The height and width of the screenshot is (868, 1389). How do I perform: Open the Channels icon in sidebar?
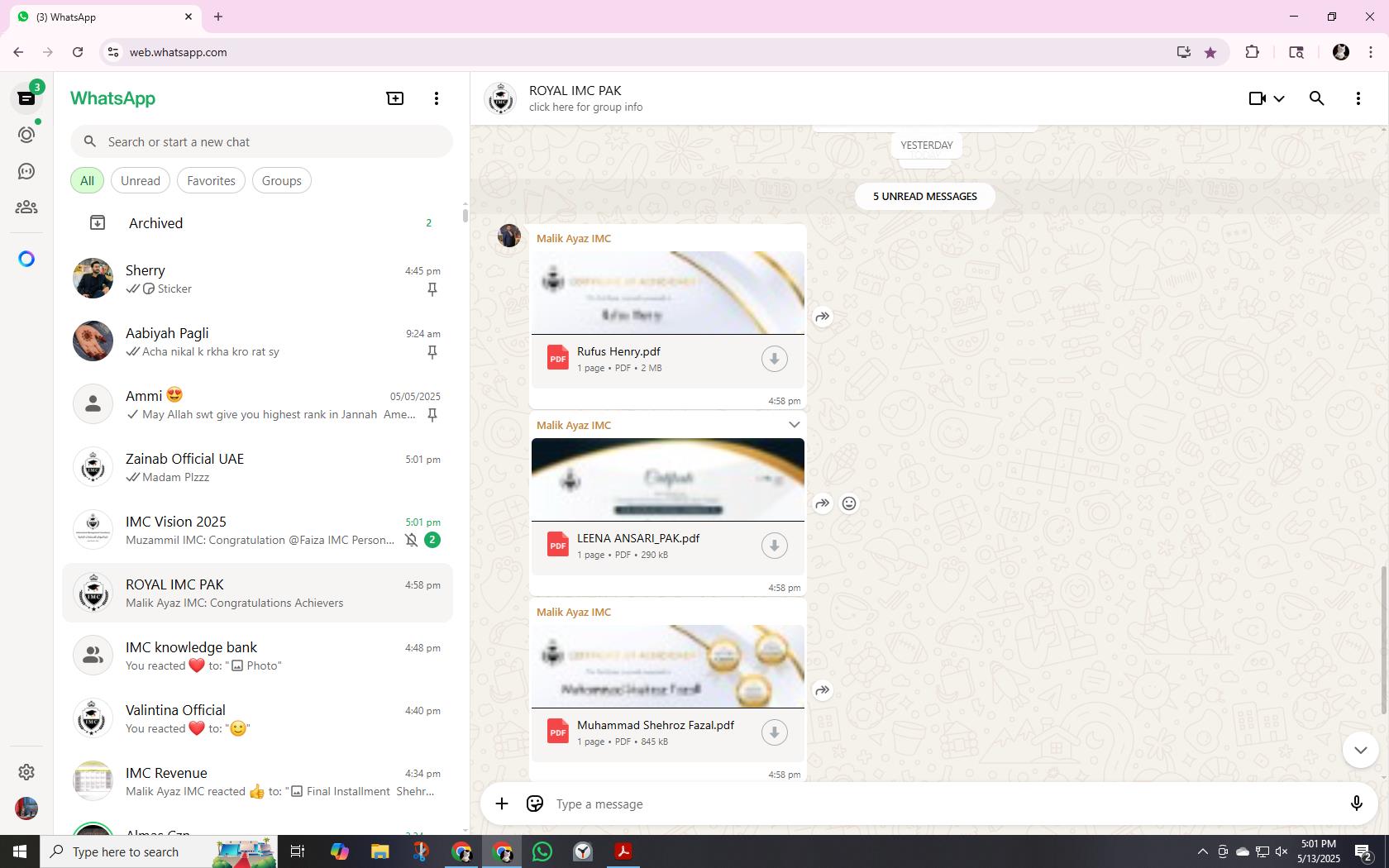pos(26,171)
